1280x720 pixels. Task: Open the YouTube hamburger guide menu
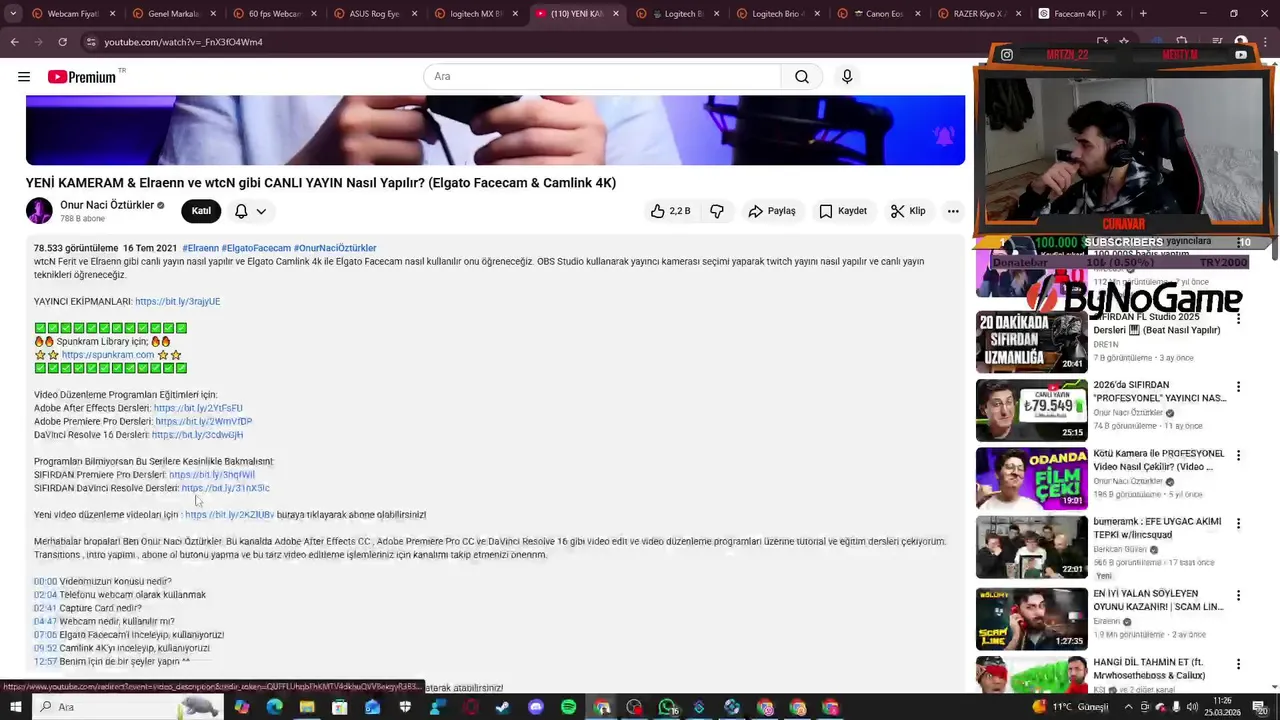24,77
